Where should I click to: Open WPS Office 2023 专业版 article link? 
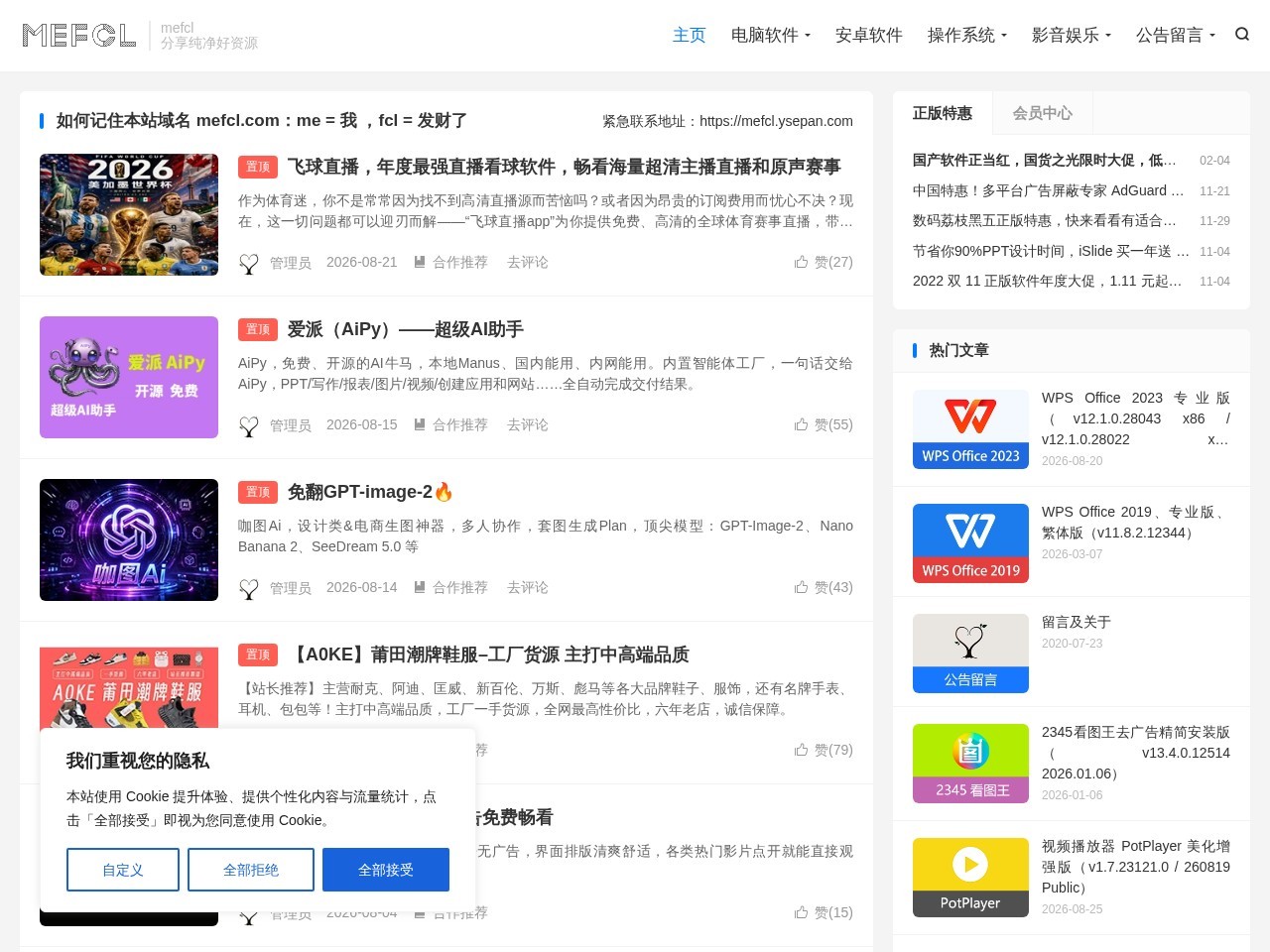coord(1136,418)
